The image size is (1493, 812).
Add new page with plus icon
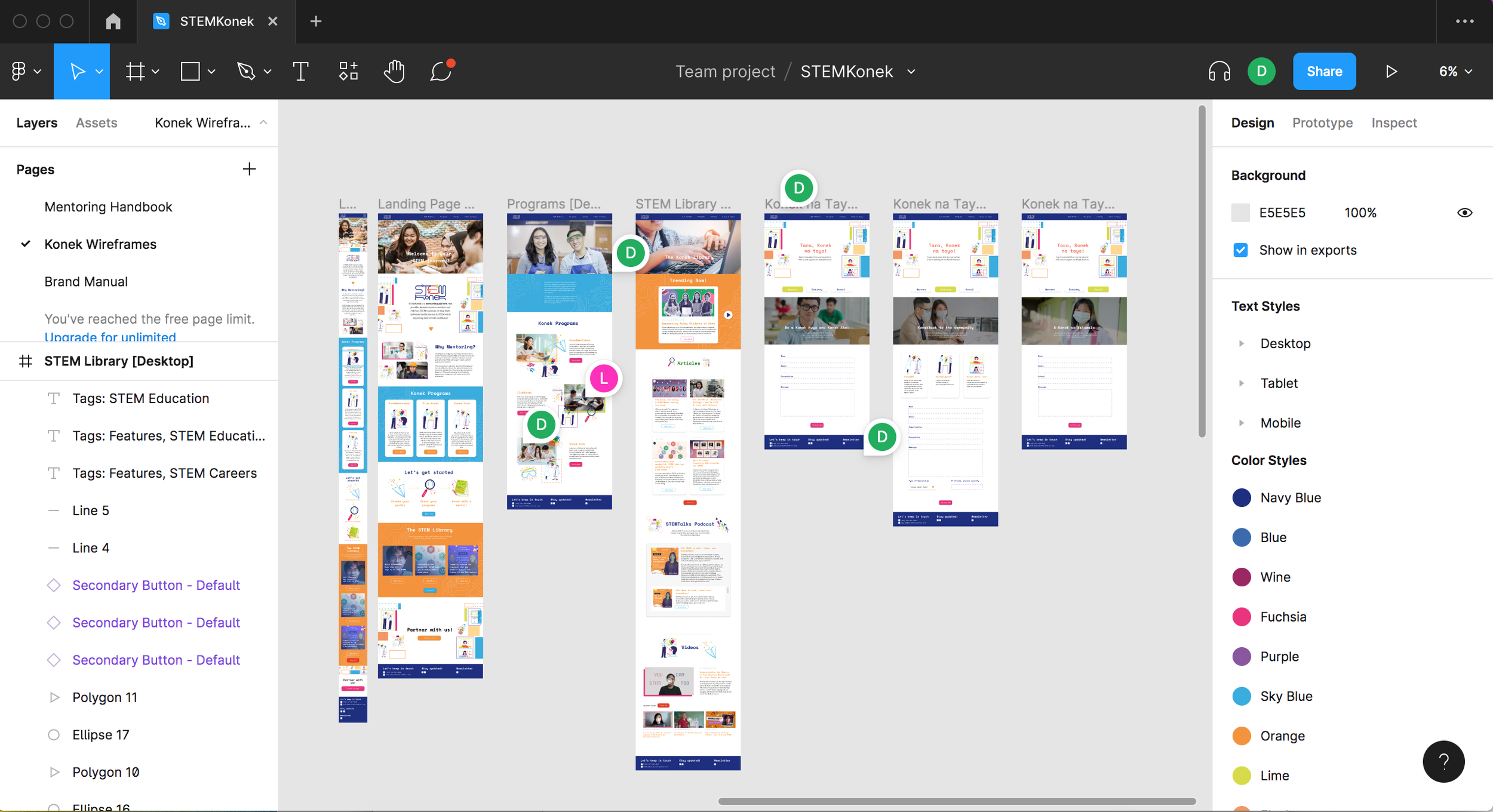[249, 170]
